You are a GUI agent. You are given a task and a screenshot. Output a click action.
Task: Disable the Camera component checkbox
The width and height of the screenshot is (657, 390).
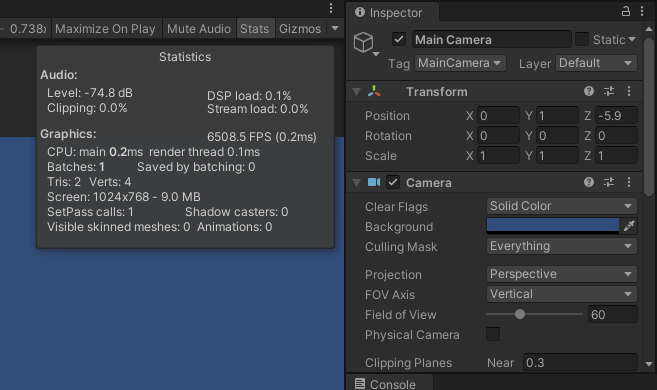click(x=393, y=182)
